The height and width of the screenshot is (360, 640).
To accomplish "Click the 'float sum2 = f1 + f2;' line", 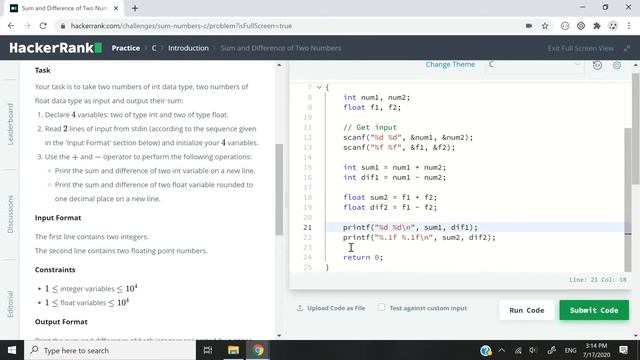I will coord(390,197).
